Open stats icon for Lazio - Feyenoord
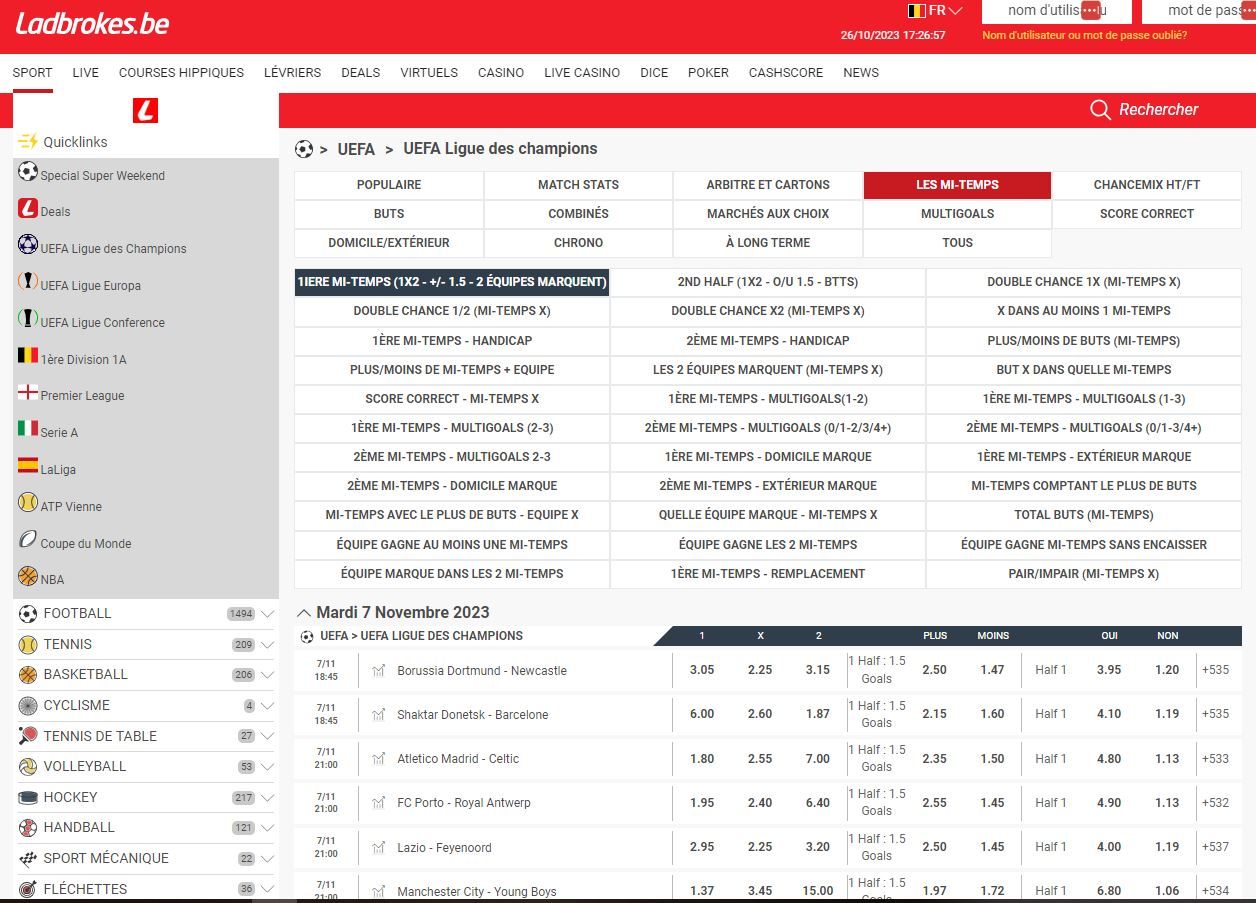Viewport: 1256px width, 903px height. 378,847
